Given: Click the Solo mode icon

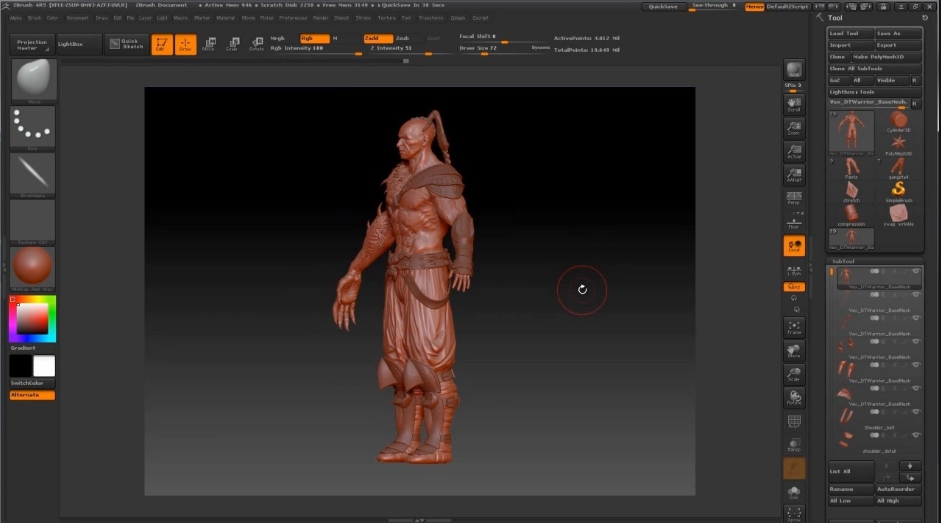Looking at the screenshot, I should click(794, 492).
